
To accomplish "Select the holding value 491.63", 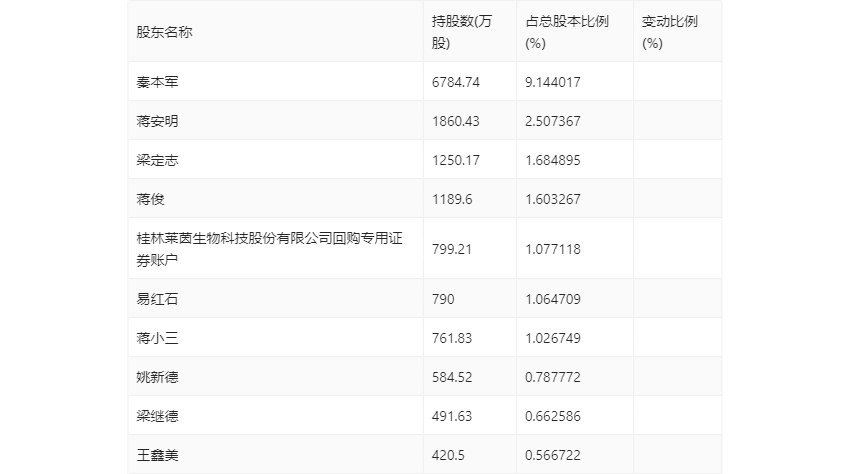I will pyautogui.click(x=452, y=416).
